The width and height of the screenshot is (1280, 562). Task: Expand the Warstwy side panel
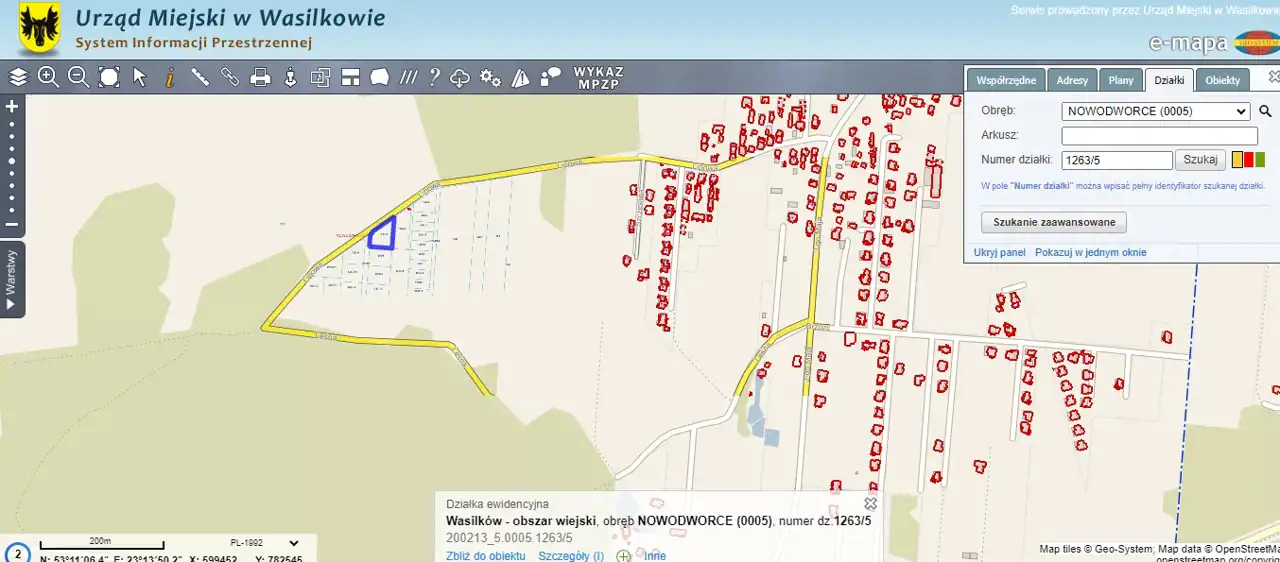[12, 279]
